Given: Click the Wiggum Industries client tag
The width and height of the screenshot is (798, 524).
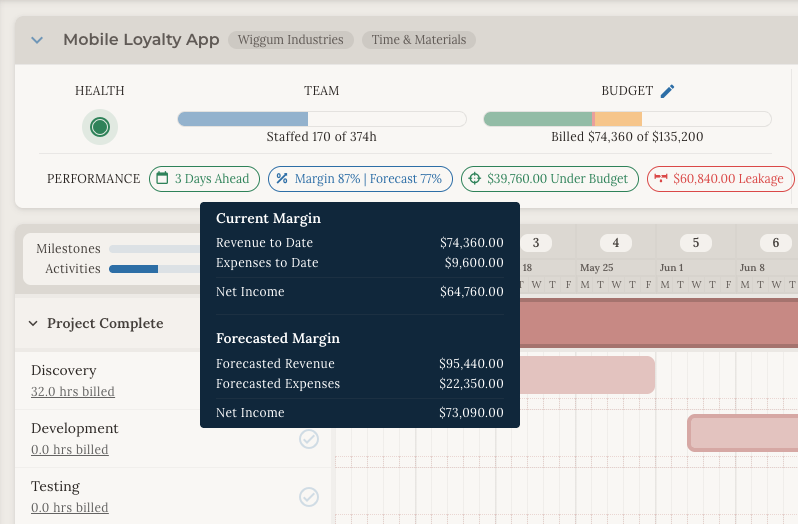Looking at the screenshot, I should (291, 40).
